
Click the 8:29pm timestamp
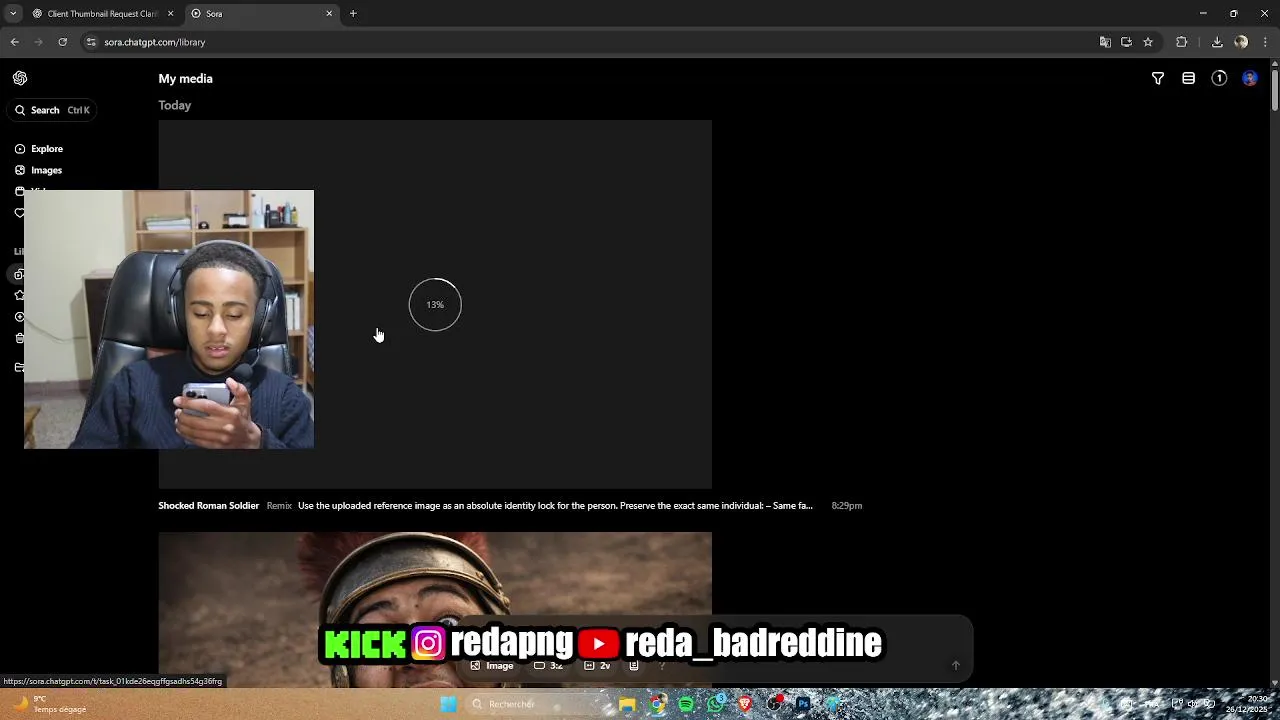[847, 506]
